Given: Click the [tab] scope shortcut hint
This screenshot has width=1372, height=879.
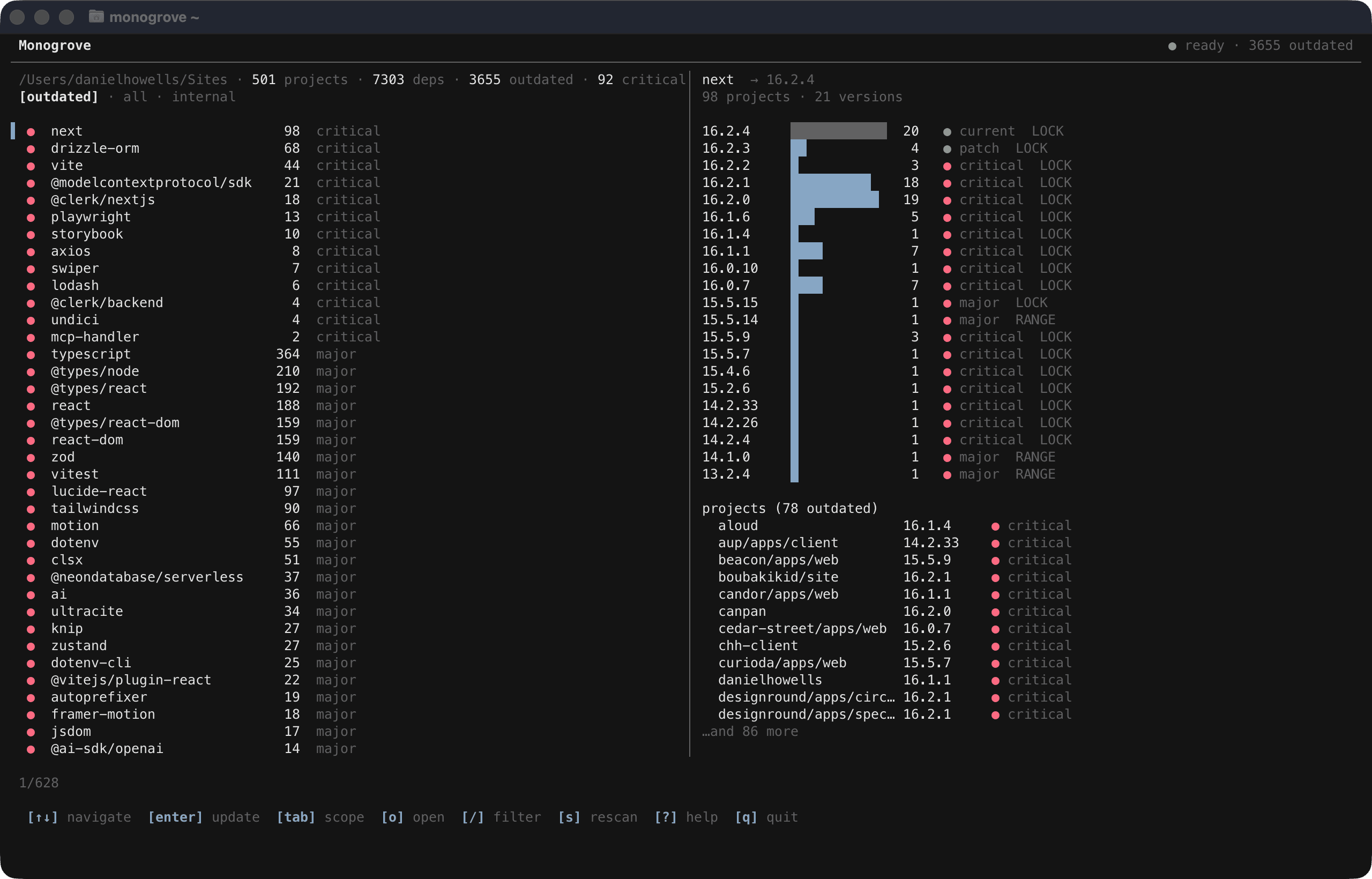Looking at the screenshot, I should (x=320, y=817).
